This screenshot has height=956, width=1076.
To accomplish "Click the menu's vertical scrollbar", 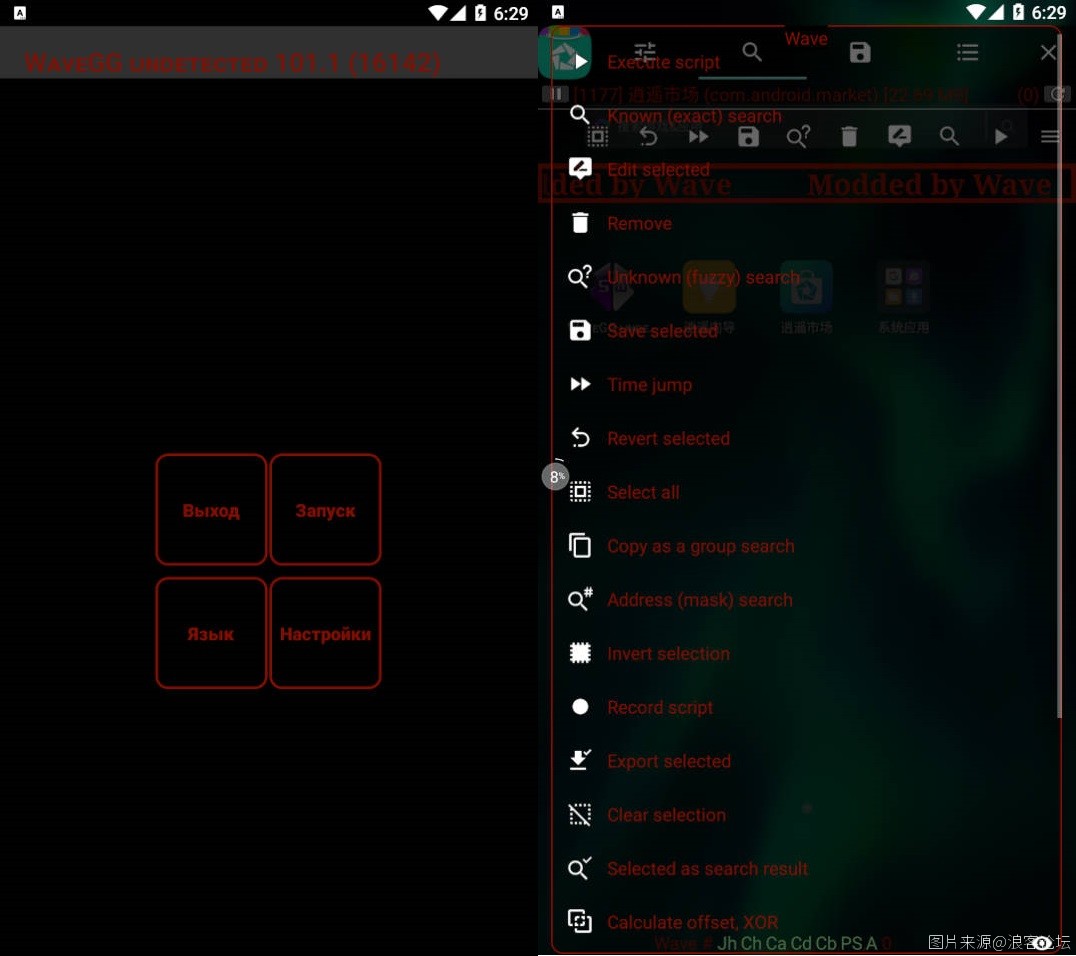I will click(x=1060, y=374).
